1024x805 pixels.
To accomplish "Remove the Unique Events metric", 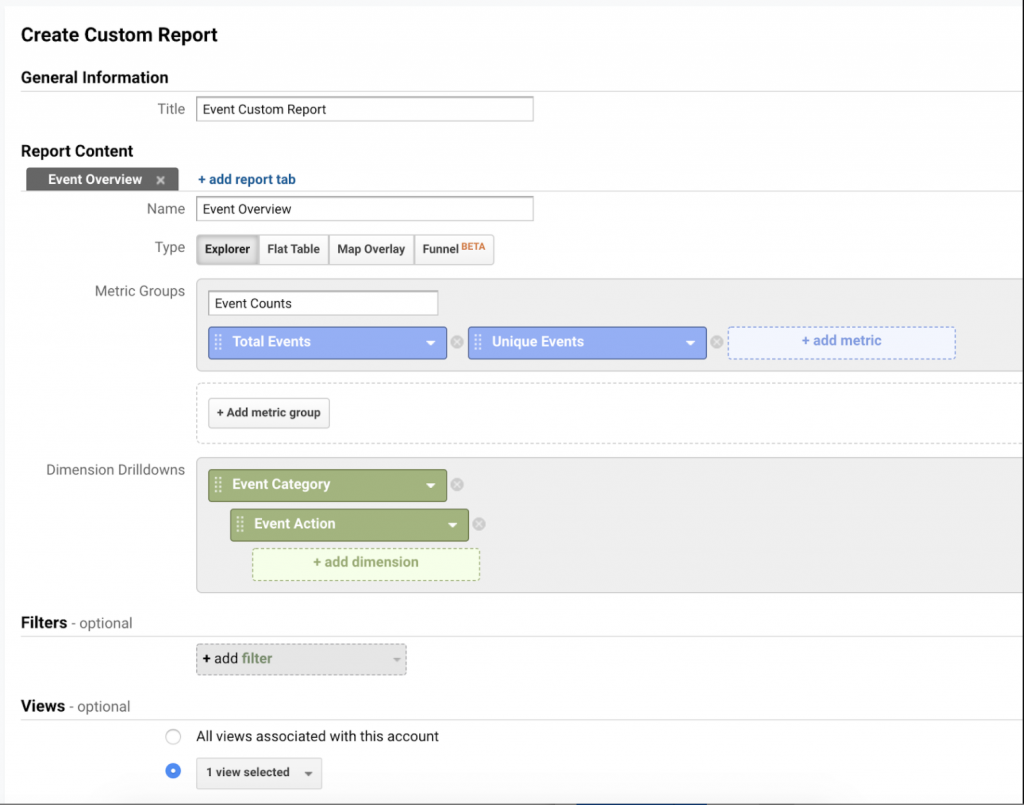I will [x=716, y=342].
